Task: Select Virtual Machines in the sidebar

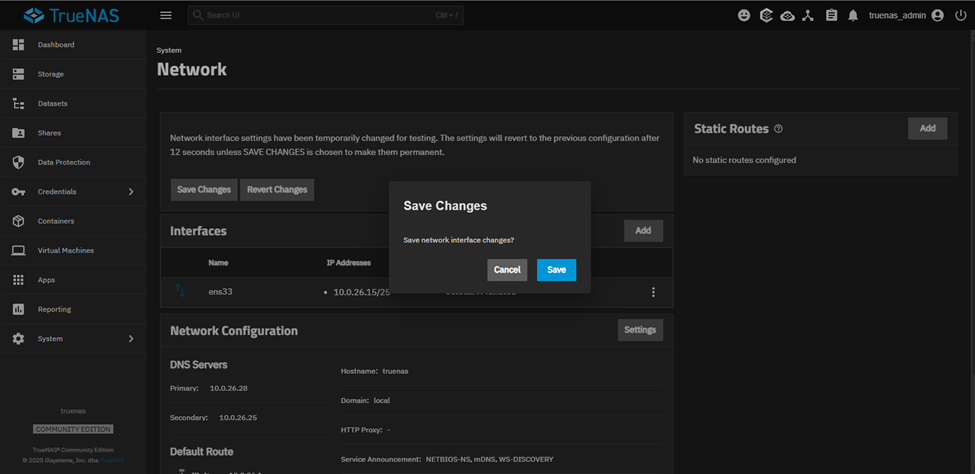Action: (65, 251)
